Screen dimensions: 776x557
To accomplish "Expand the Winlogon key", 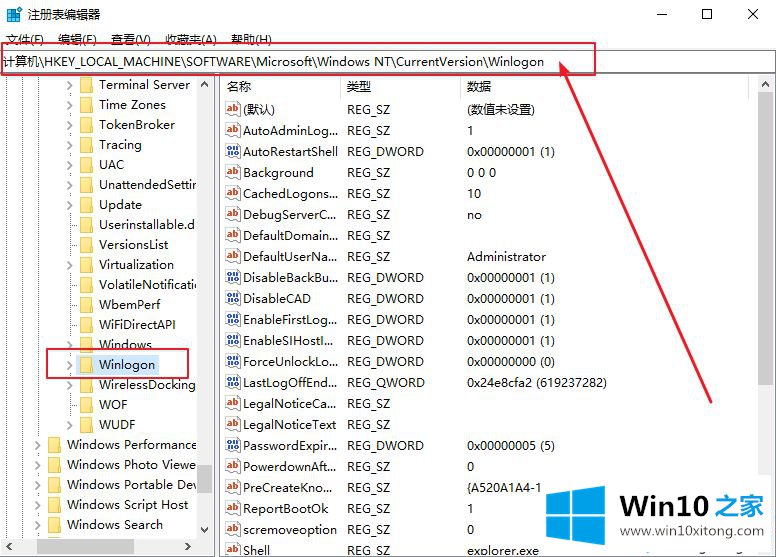I will click(69, 365).
